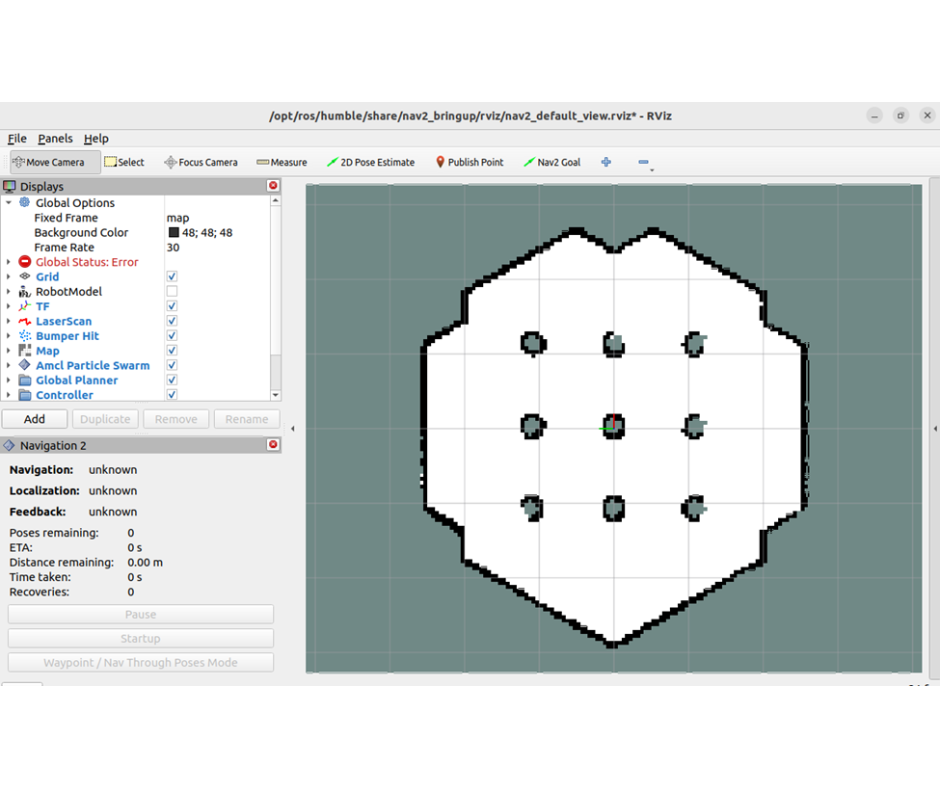
Task: Click the Add display button
Action: click(35, 420)
